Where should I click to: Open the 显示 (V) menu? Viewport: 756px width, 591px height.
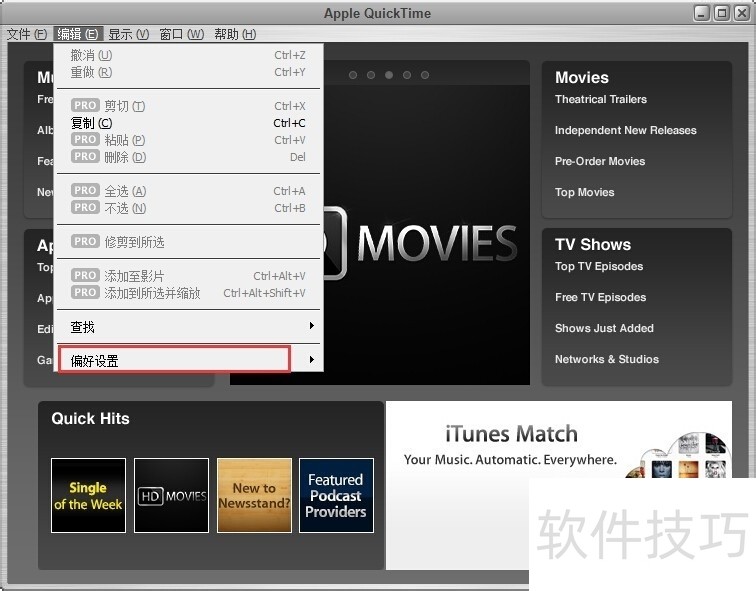(x=128, y=34)
